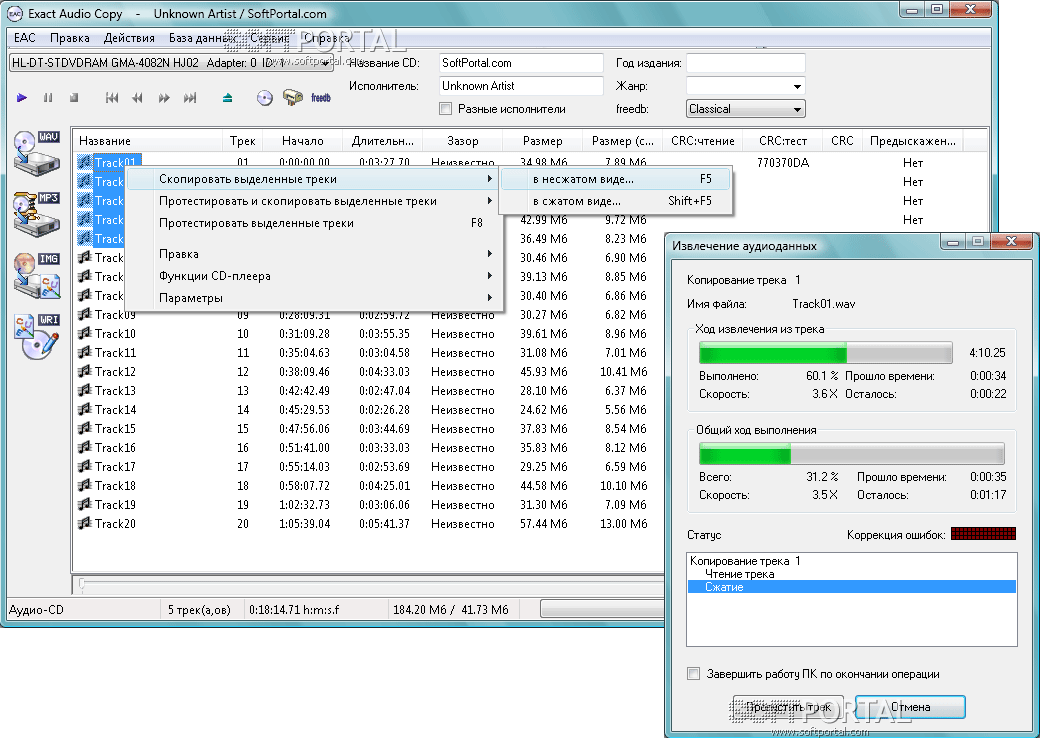Select the Track12 music note icon
This screenshot has width=1040, height=738.
84,371
